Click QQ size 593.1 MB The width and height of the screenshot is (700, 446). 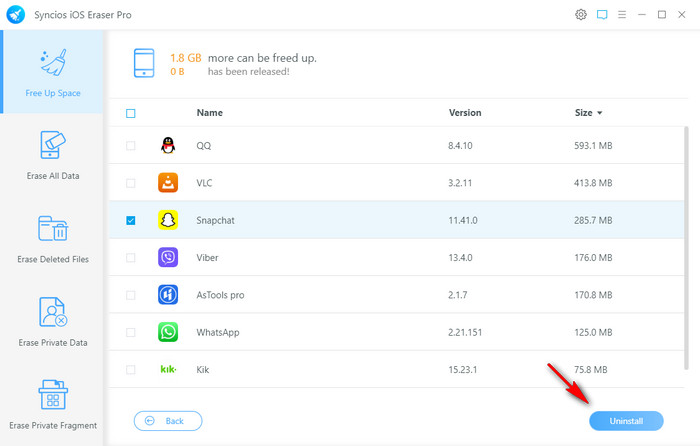point(593,146)
